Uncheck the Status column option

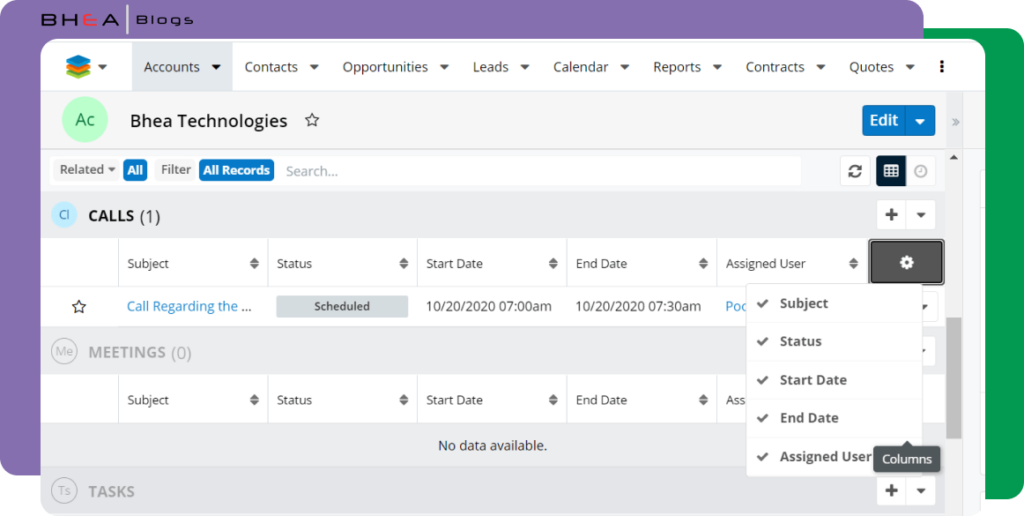pos(834,341)
